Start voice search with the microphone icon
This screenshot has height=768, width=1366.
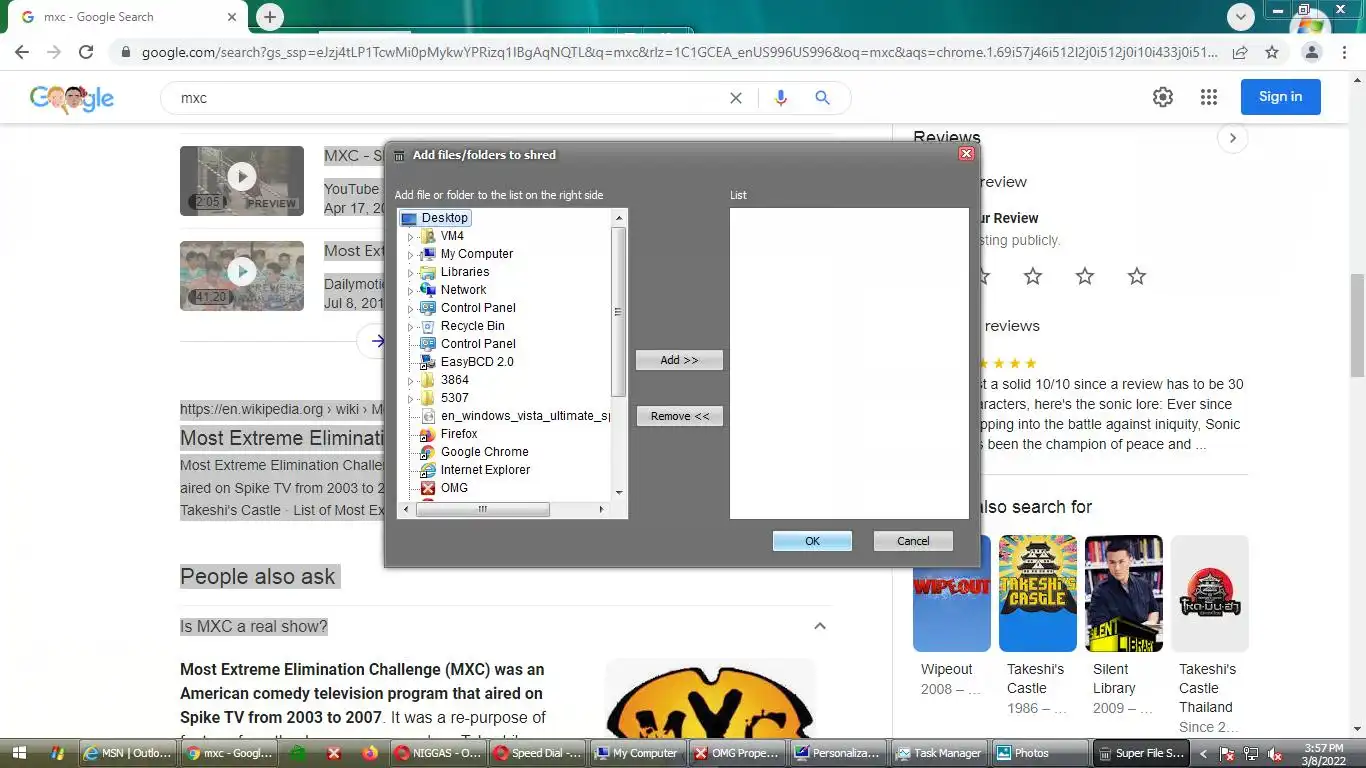(781, 98)
